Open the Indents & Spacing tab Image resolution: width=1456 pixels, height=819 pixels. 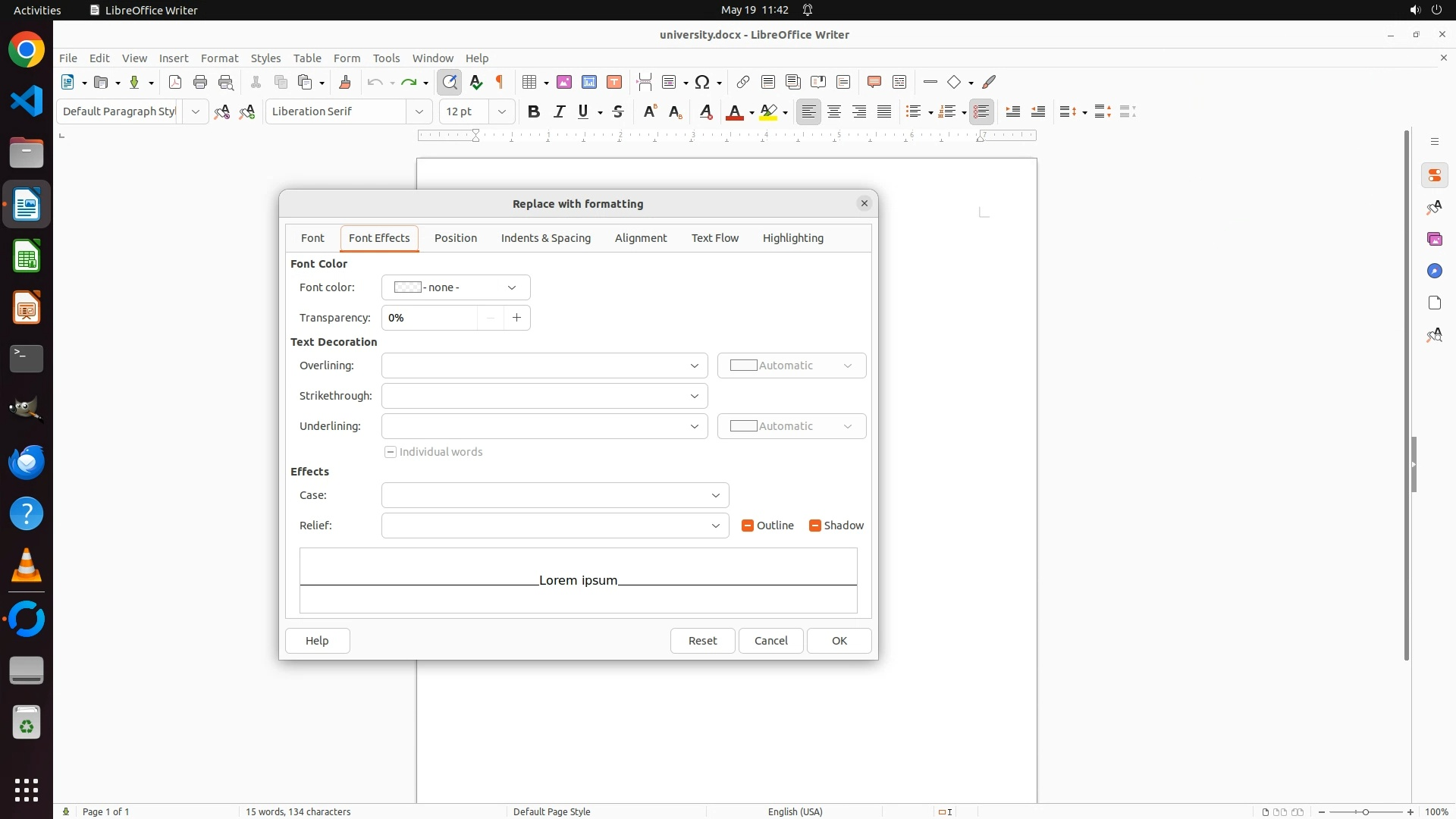pos(545,238)
